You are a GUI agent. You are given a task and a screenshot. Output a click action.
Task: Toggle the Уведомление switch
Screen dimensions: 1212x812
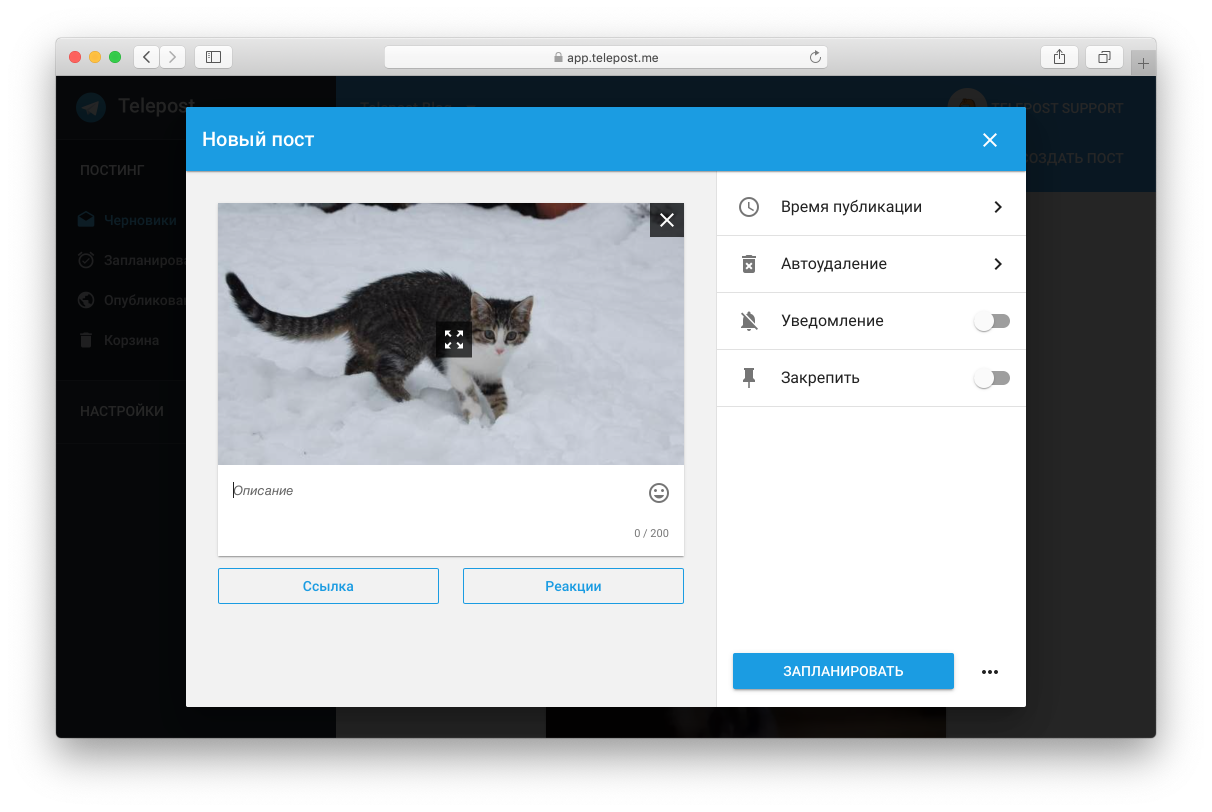(x=992, y=321)
